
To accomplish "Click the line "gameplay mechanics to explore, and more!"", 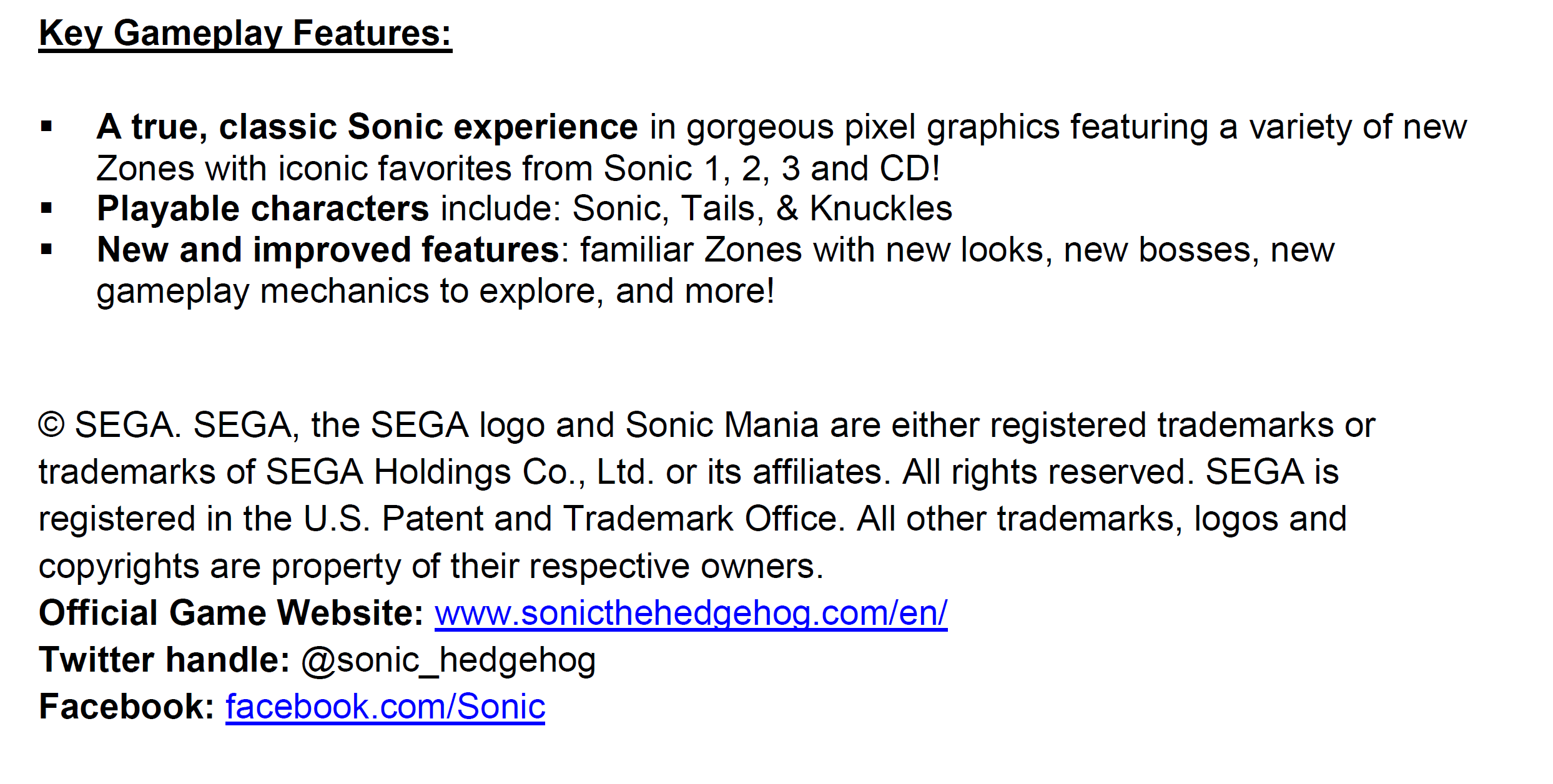I will [435, 292].
